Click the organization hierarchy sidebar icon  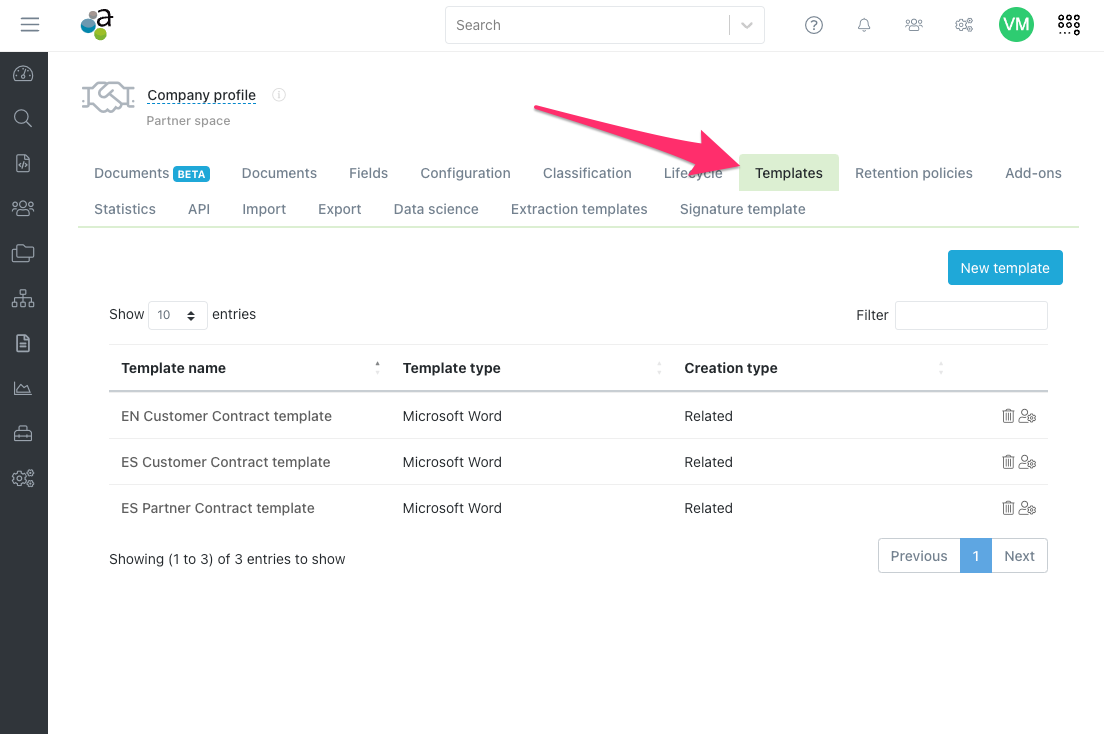23,298
